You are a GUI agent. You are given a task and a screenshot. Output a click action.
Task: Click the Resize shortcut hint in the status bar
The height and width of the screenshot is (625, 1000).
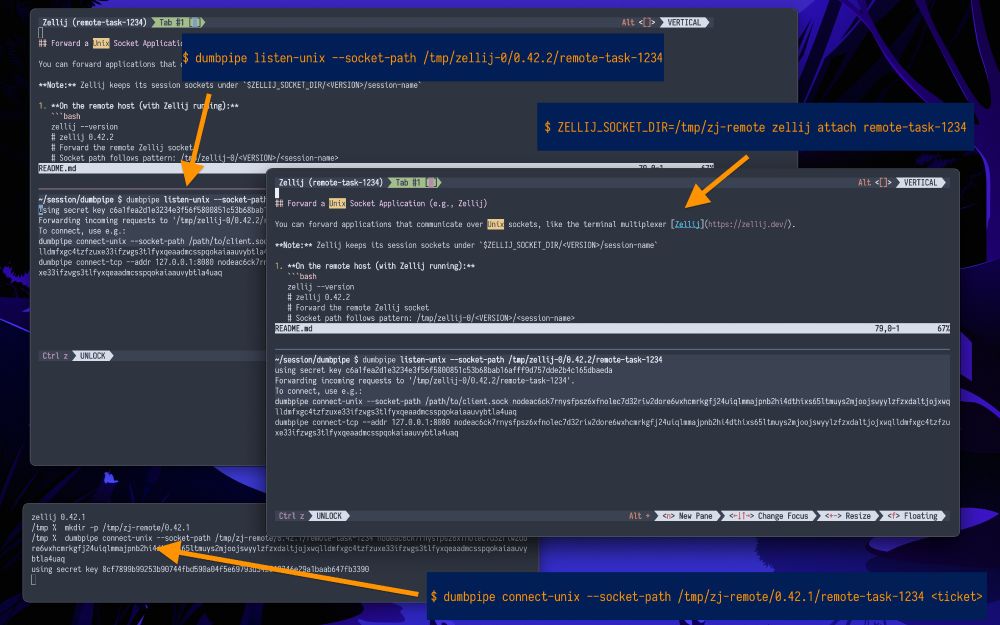(848, 516)
